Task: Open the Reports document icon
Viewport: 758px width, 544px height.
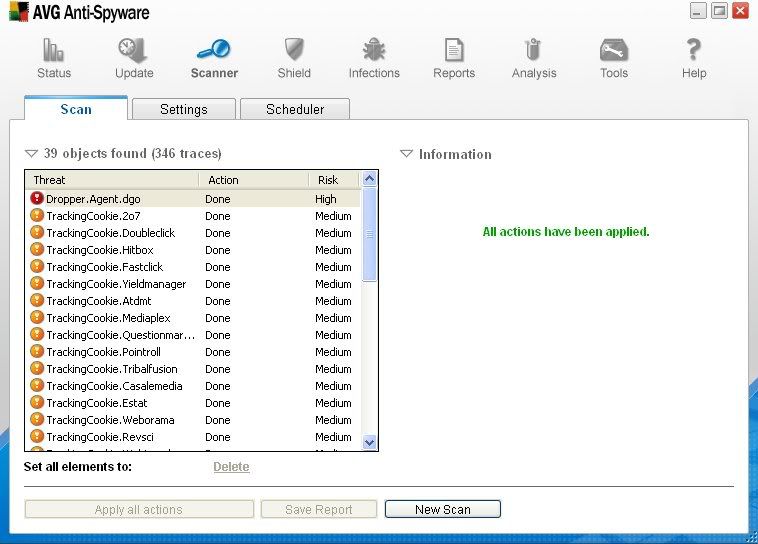Action: coord(454,51)
